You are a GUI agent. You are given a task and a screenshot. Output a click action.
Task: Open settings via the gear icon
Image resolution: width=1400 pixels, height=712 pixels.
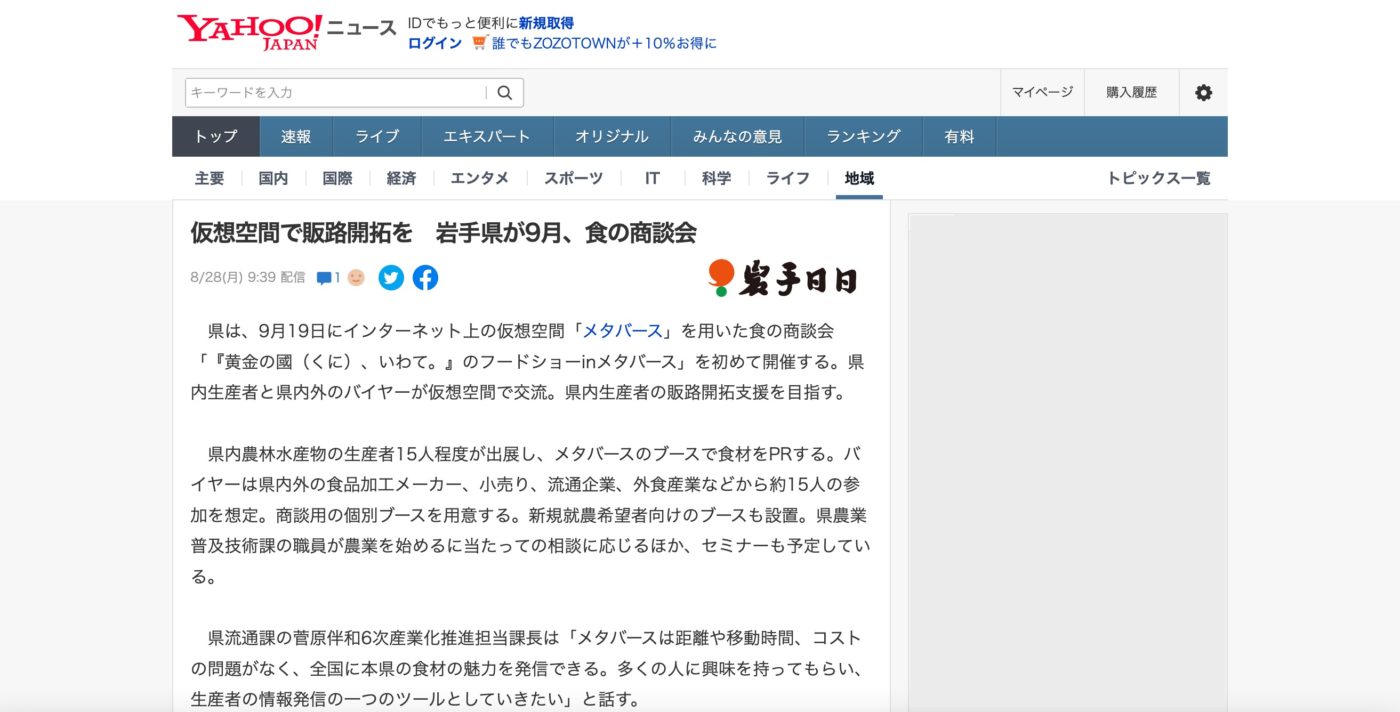1203,92
